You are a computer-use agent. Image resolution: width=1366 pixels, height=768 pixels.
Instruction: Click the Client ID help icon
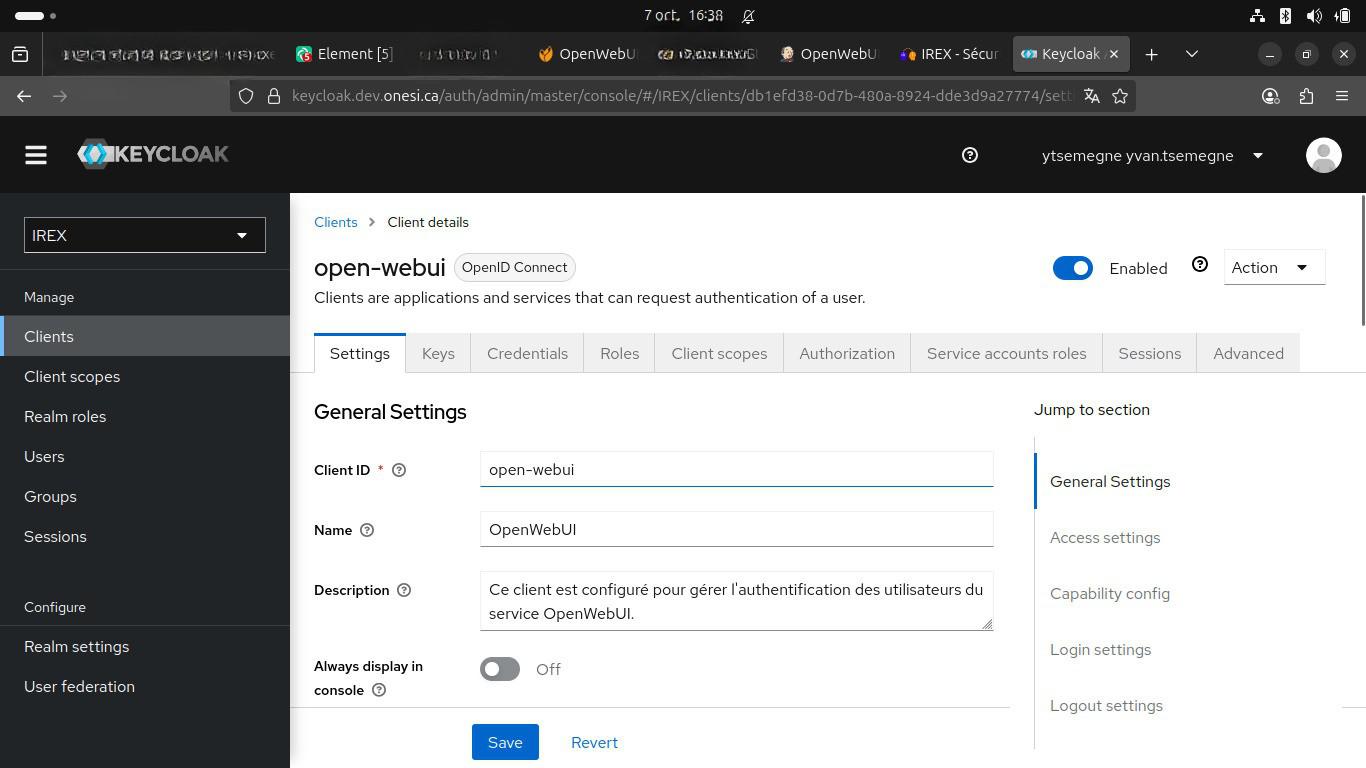[399, 470]
